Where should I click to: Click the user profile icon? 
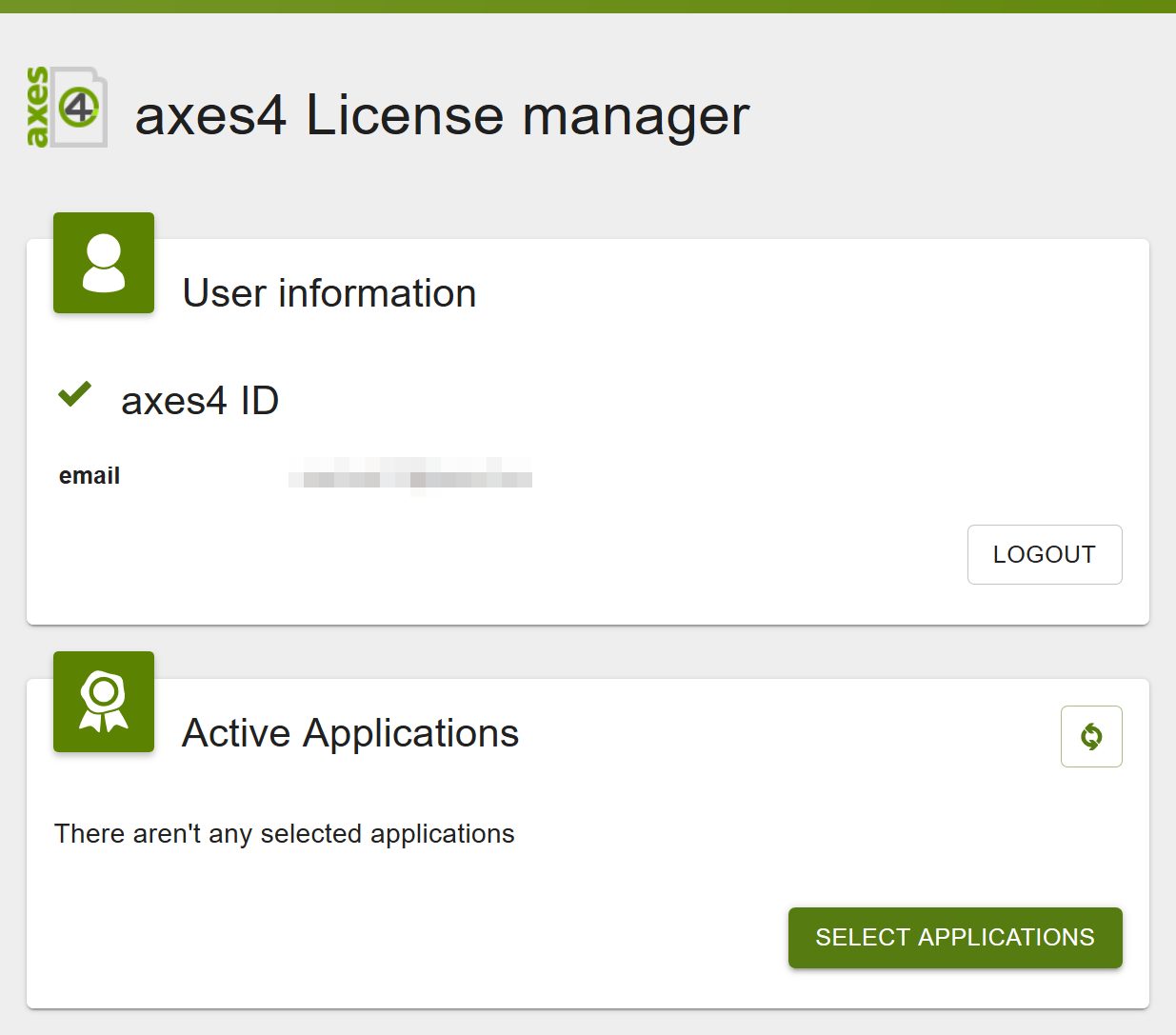click(x=104, y=263)
